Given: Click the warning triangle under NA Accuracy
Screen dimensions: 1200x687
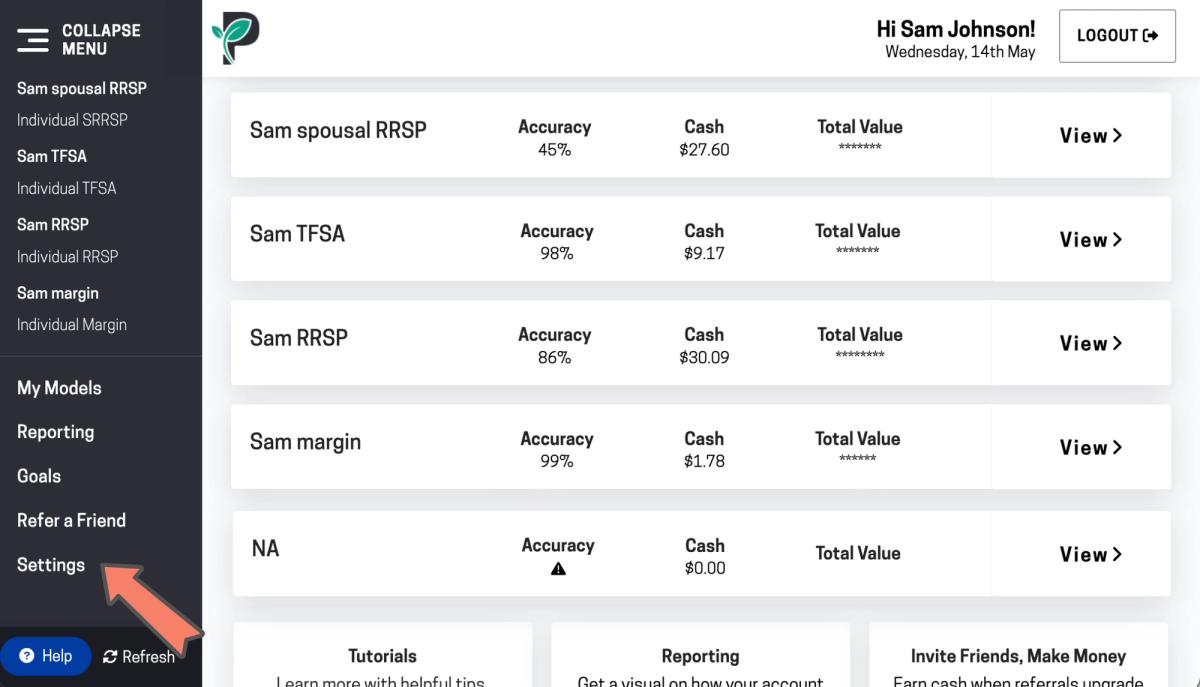Looking at the screenshot, I should 558,569.
